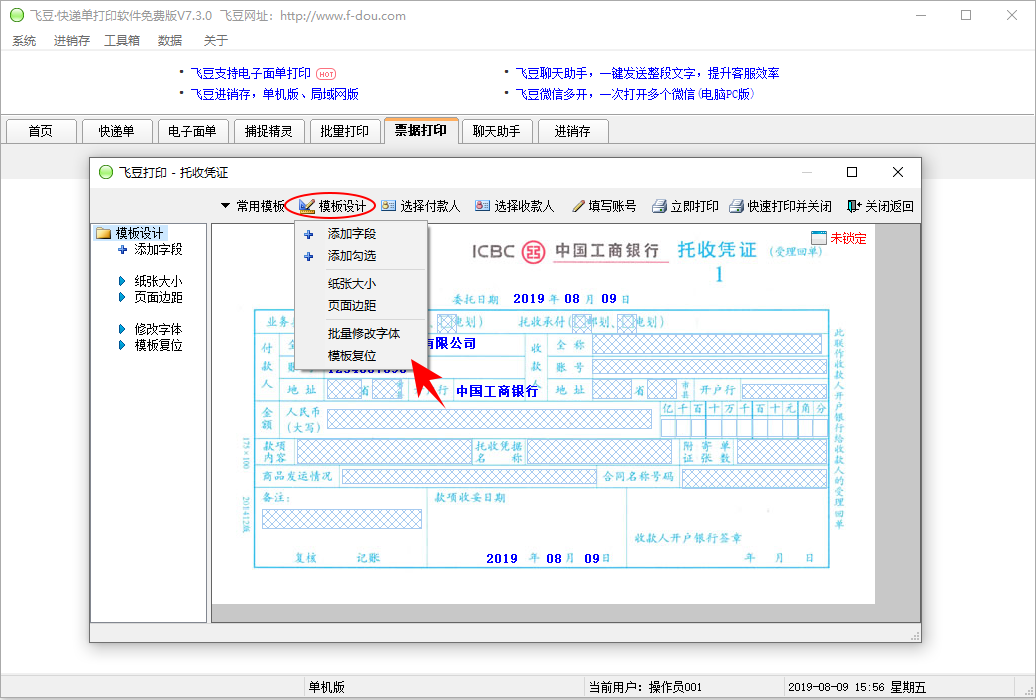Choose 添加勾选 from the dropdown menu
Viewport: 1036px width, 700px height.
[361, 256]
